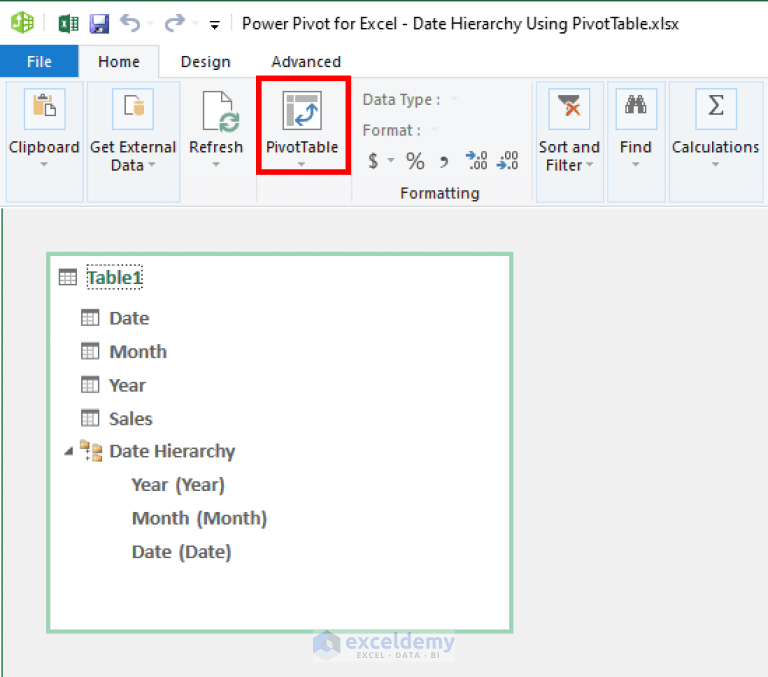Click the Month column icon
This screenshot has height=677, width=768.
pos(90,351)
